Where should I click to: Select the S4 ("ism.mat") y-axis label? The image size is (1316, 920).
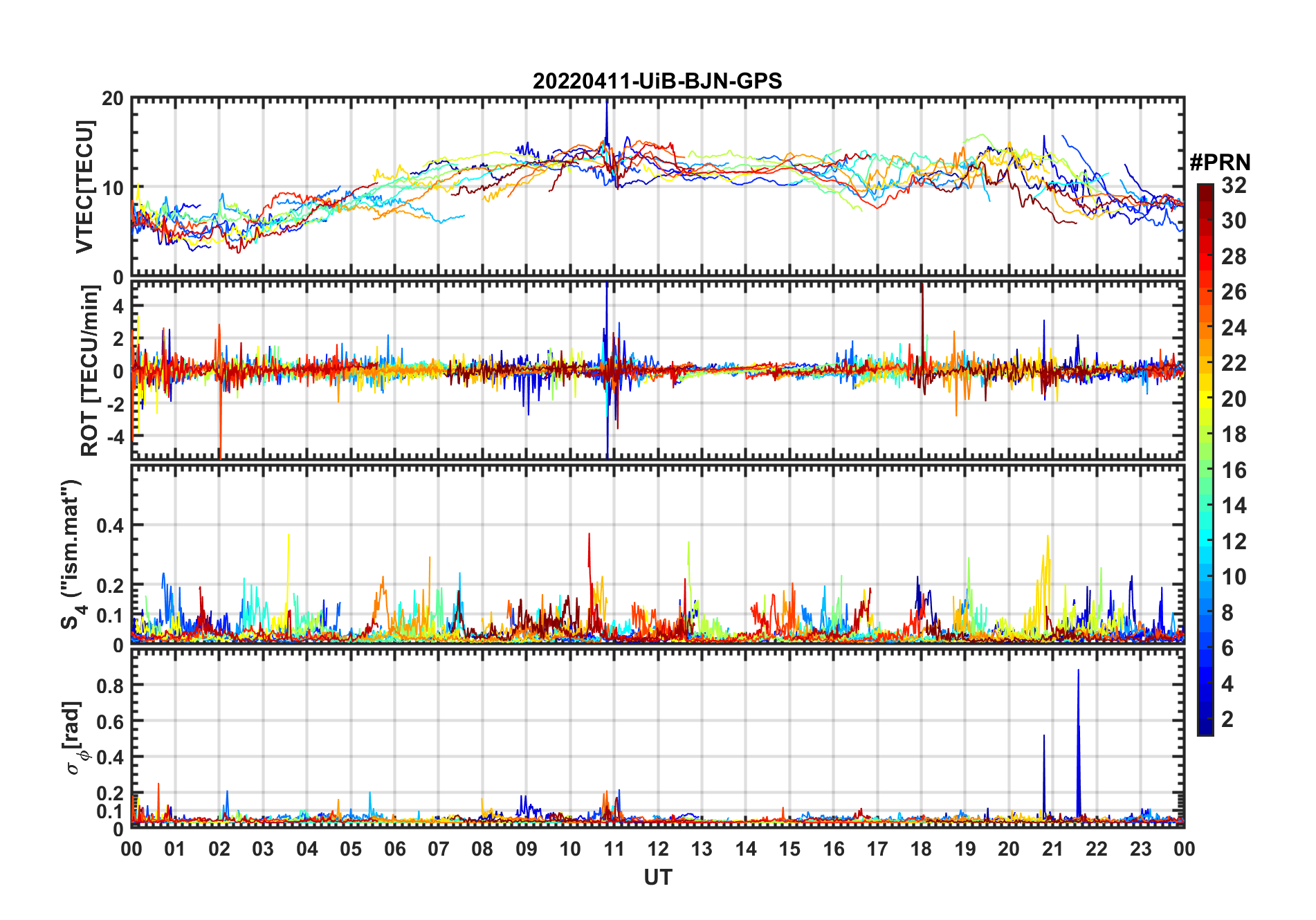pos(72,555)
